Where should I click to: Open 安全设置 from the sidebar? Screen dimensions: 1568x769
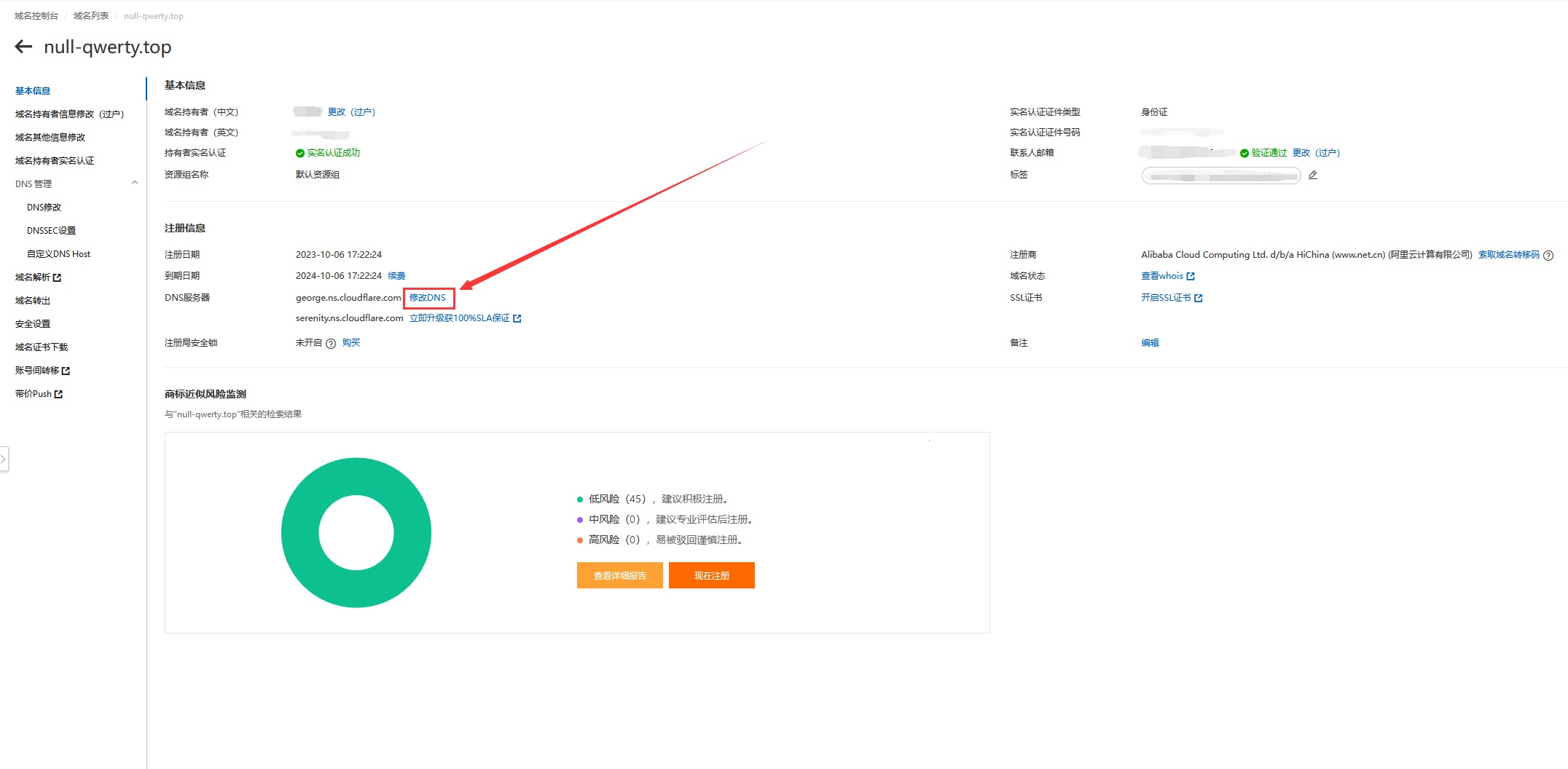(33, 324)
